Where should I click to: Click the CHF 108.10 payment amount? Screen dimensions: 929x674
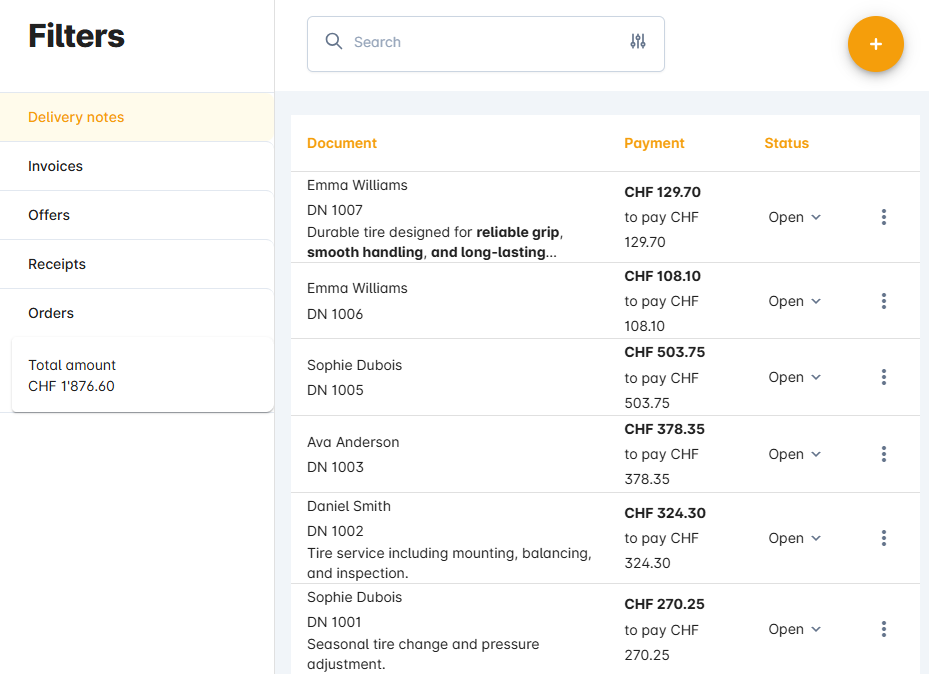[x=662, y=277]
